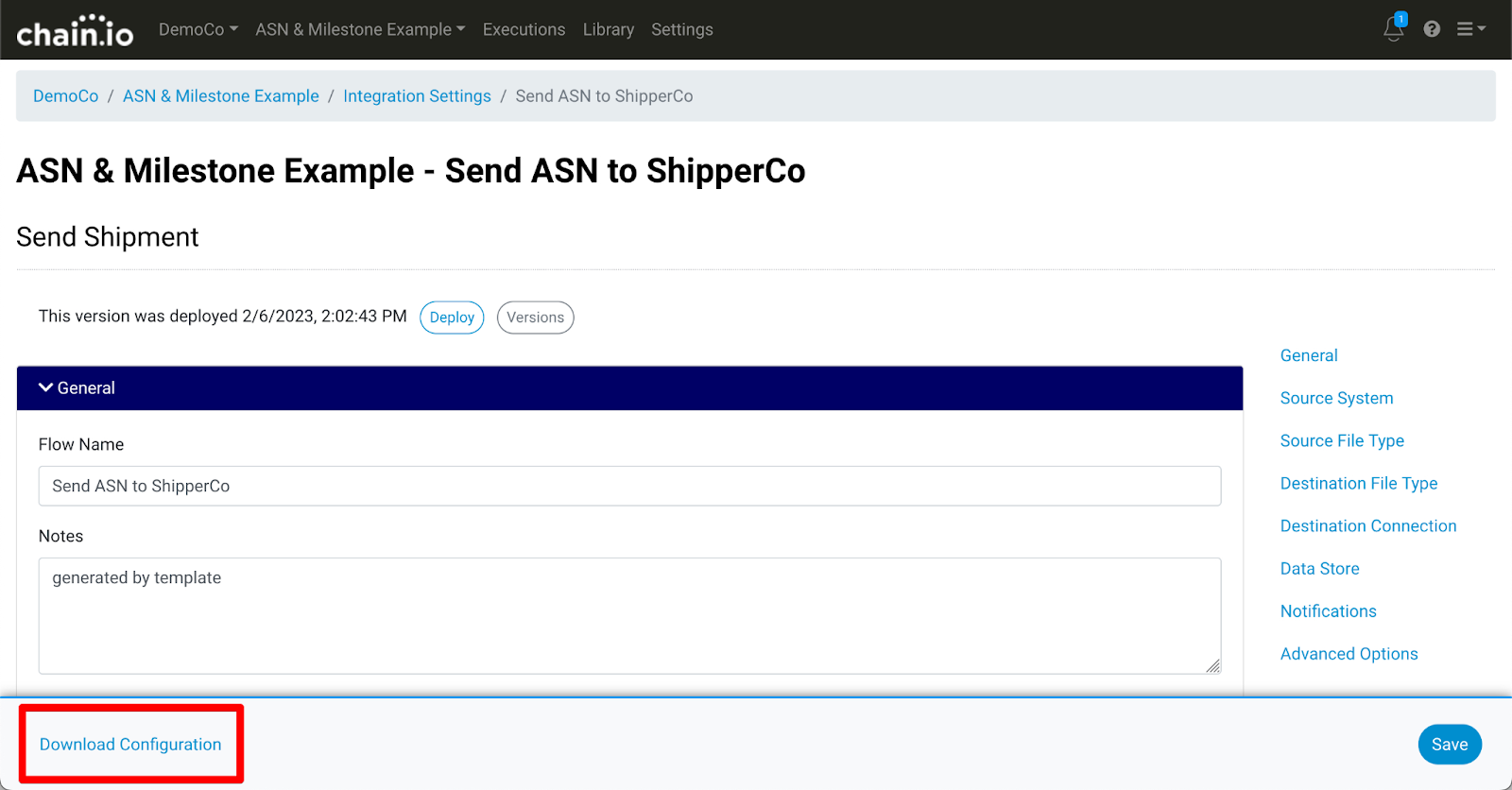The width and height of the screenshot is (1512, 790).
Task: Open the chain.io home logo
Action: (x=75, y=30)
